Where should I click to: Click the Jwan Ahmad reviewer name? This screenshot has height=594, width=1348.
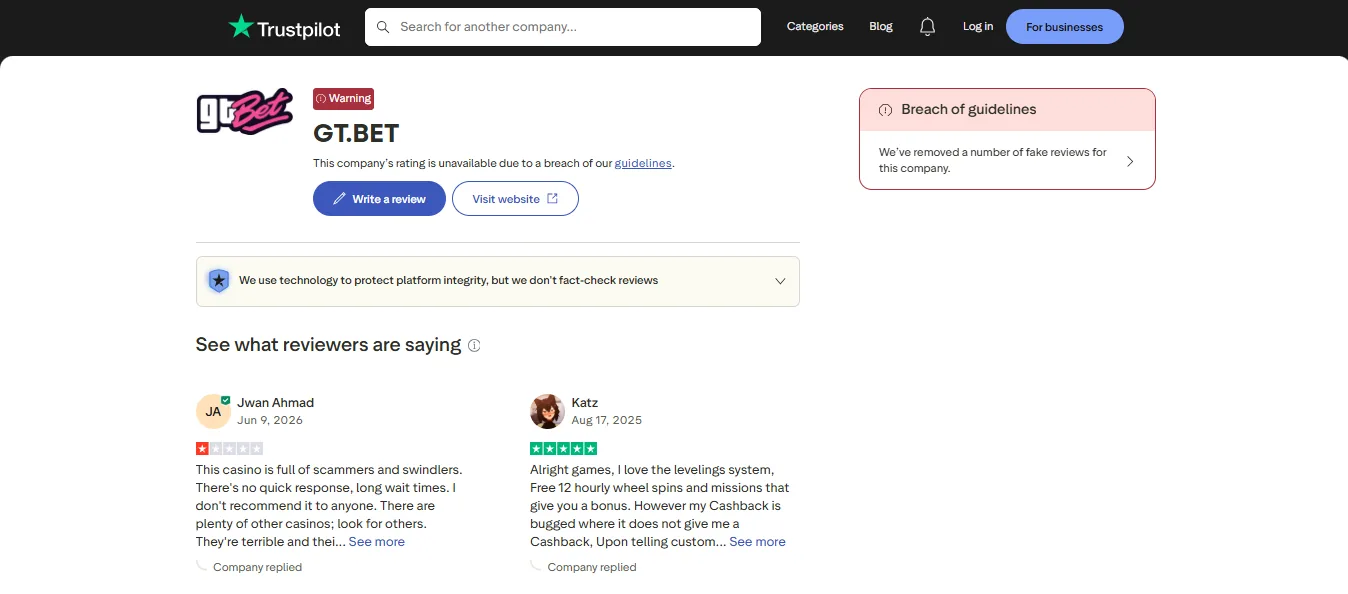pyautogui.click(x=276, y=403)
